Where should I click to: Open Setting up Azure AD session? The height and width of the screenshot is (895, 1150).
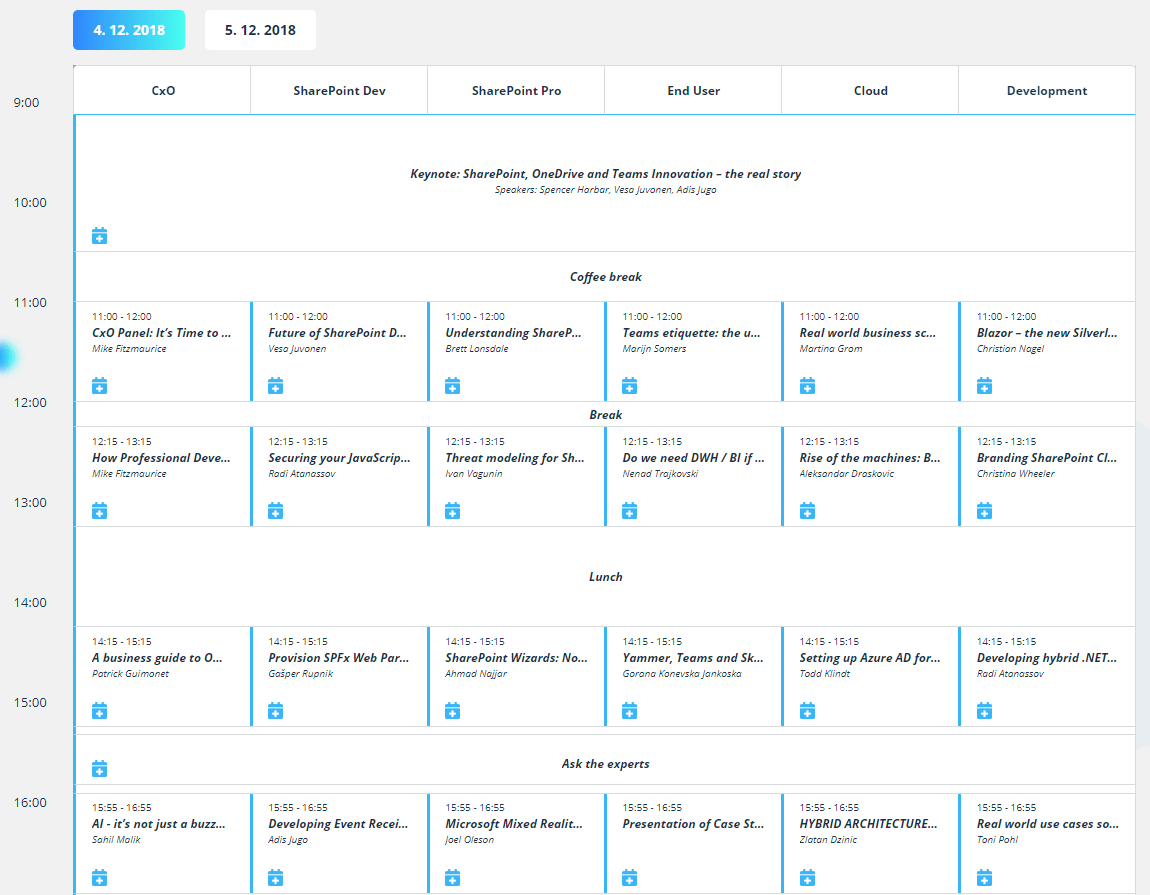click(x=869, y=658)
